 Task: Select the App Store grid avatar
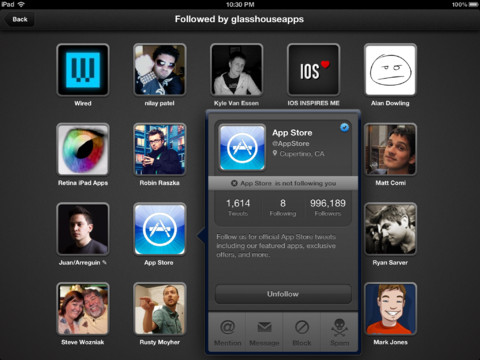click(x=160, y=229)
